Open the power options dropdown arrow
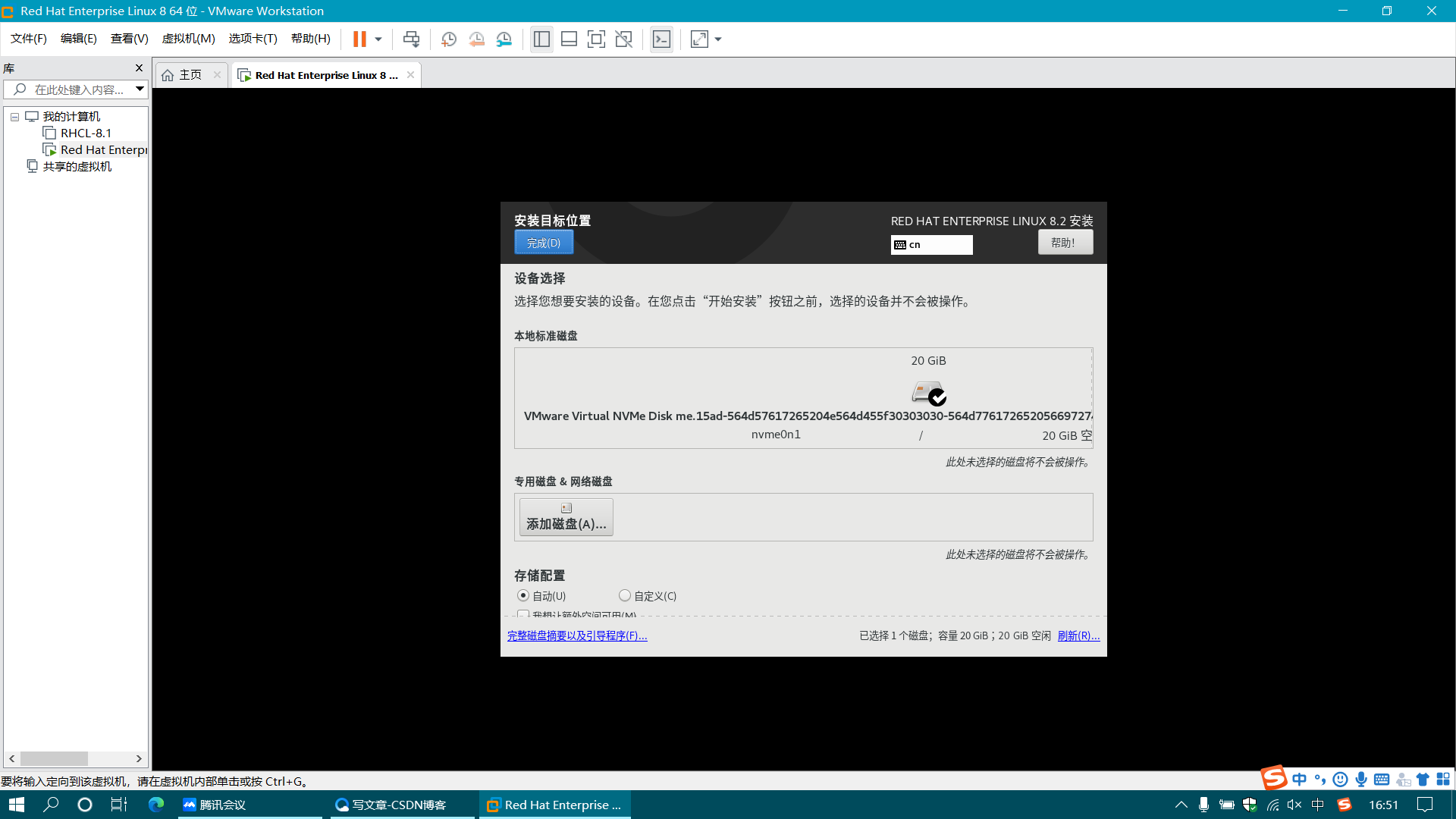1456x819 pixels. 378,39
